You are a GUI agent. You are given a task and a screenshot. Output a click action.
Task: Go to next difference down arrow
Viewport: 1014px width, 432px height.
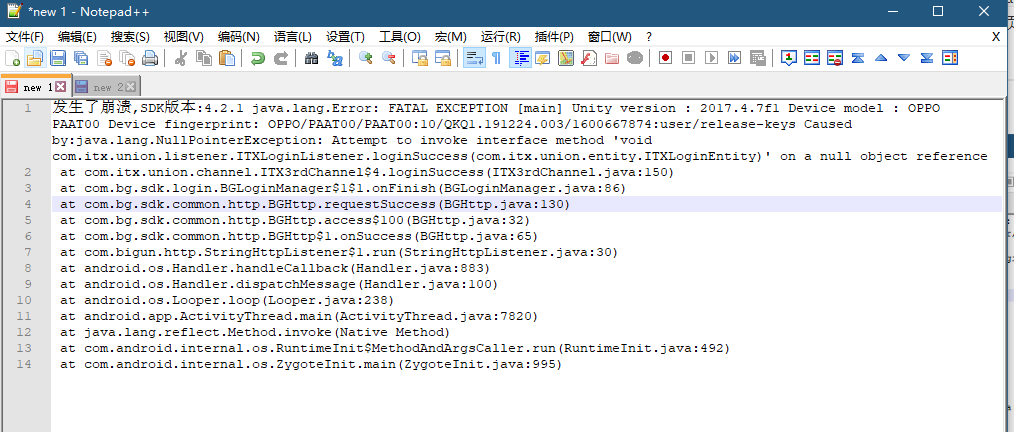[x=904, y=58]
